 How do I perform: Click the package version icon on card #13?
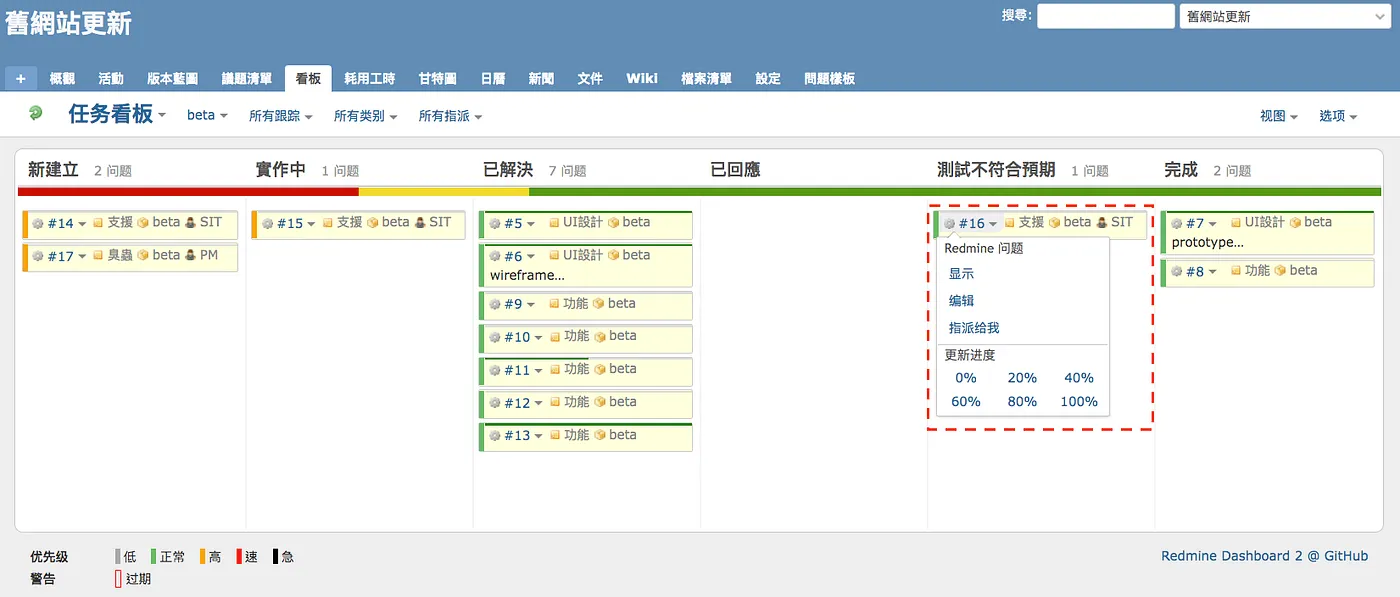click(x=600, y=435)
